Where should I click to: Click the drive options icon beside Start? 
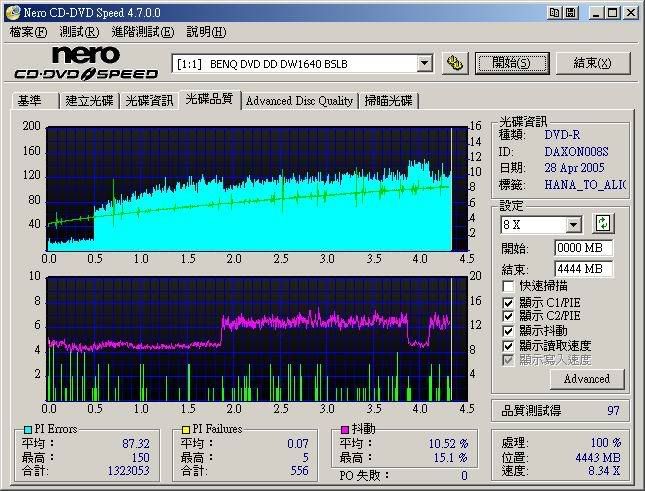click(455, 63)
